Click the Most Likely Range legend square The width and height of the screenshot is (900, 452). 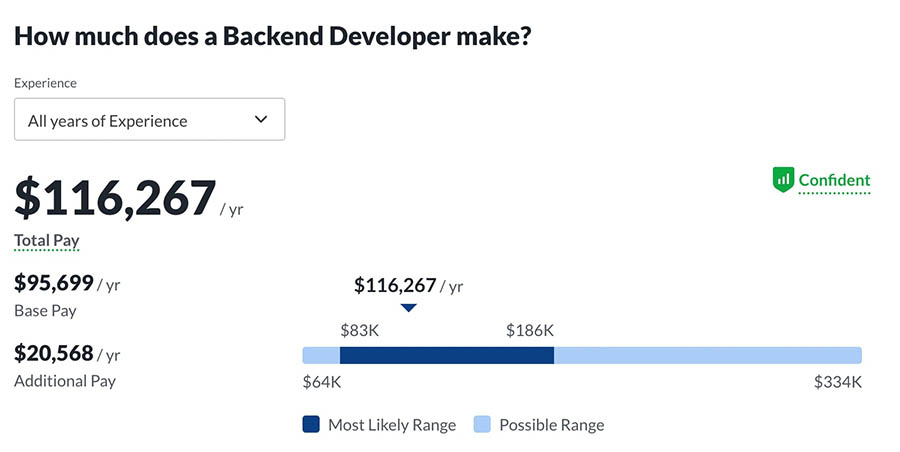click(x=311, y=424)
